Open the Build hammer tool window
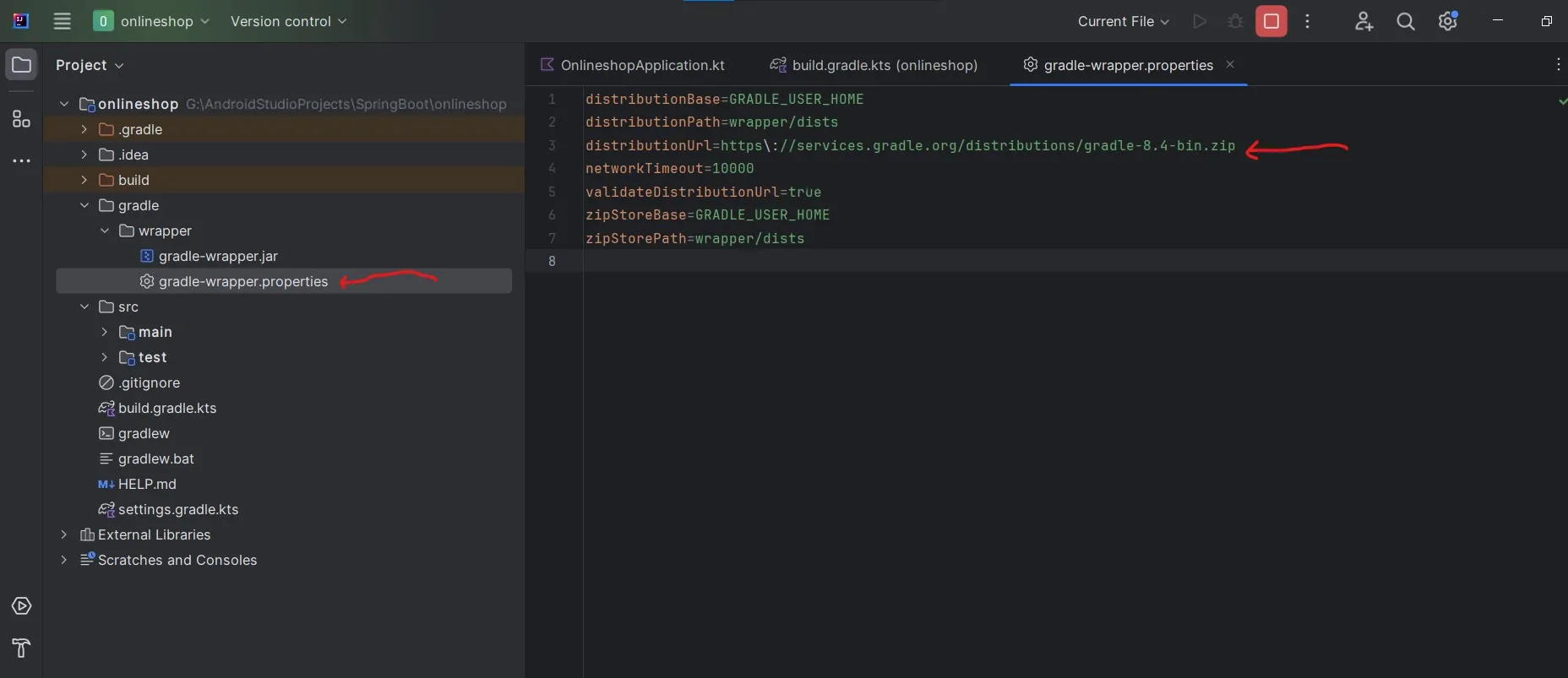 pyautogui.click(x=21, y=648)
